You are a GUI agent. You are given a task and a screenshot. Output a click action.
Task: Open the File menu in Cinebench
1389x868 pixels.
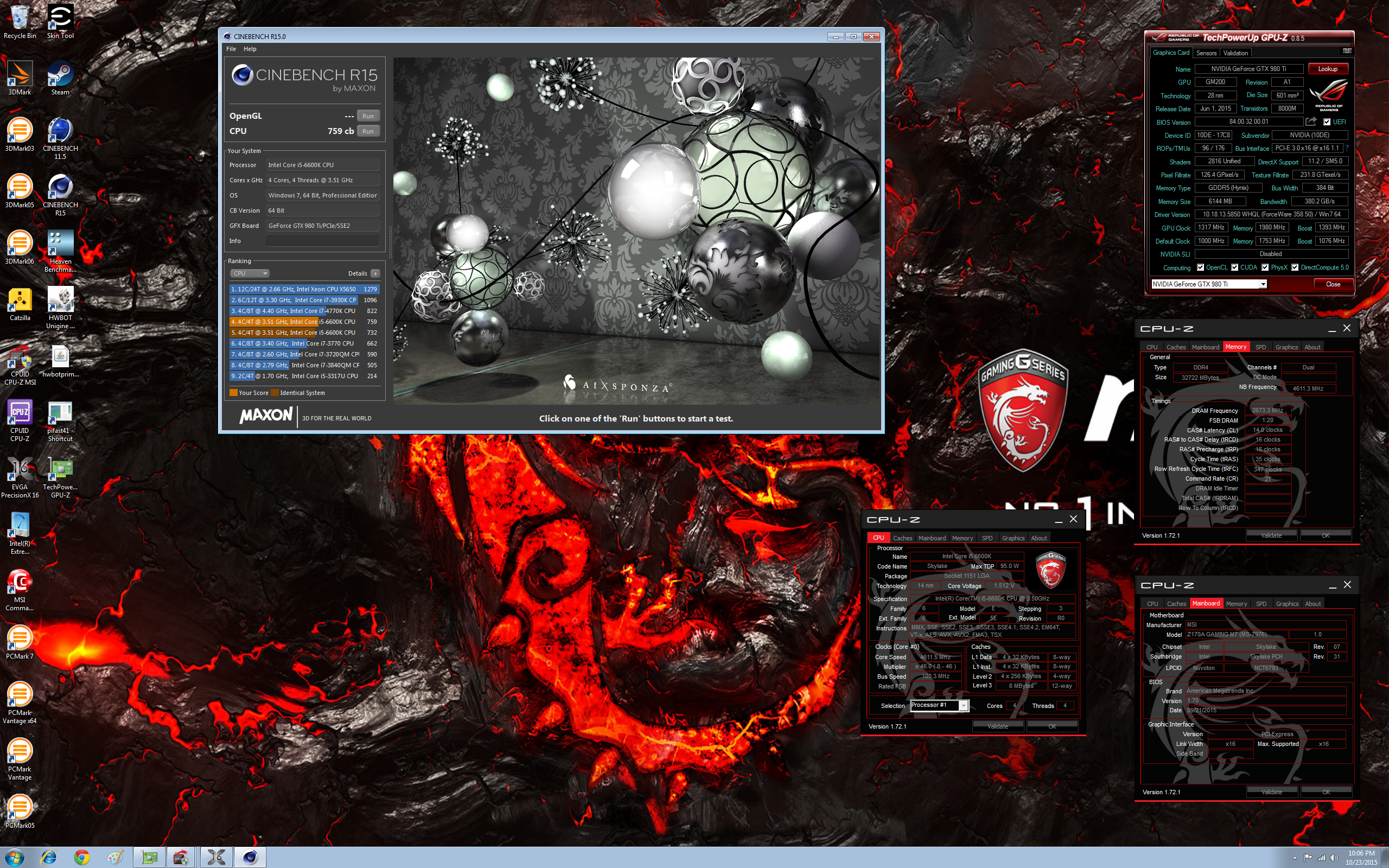231,49
